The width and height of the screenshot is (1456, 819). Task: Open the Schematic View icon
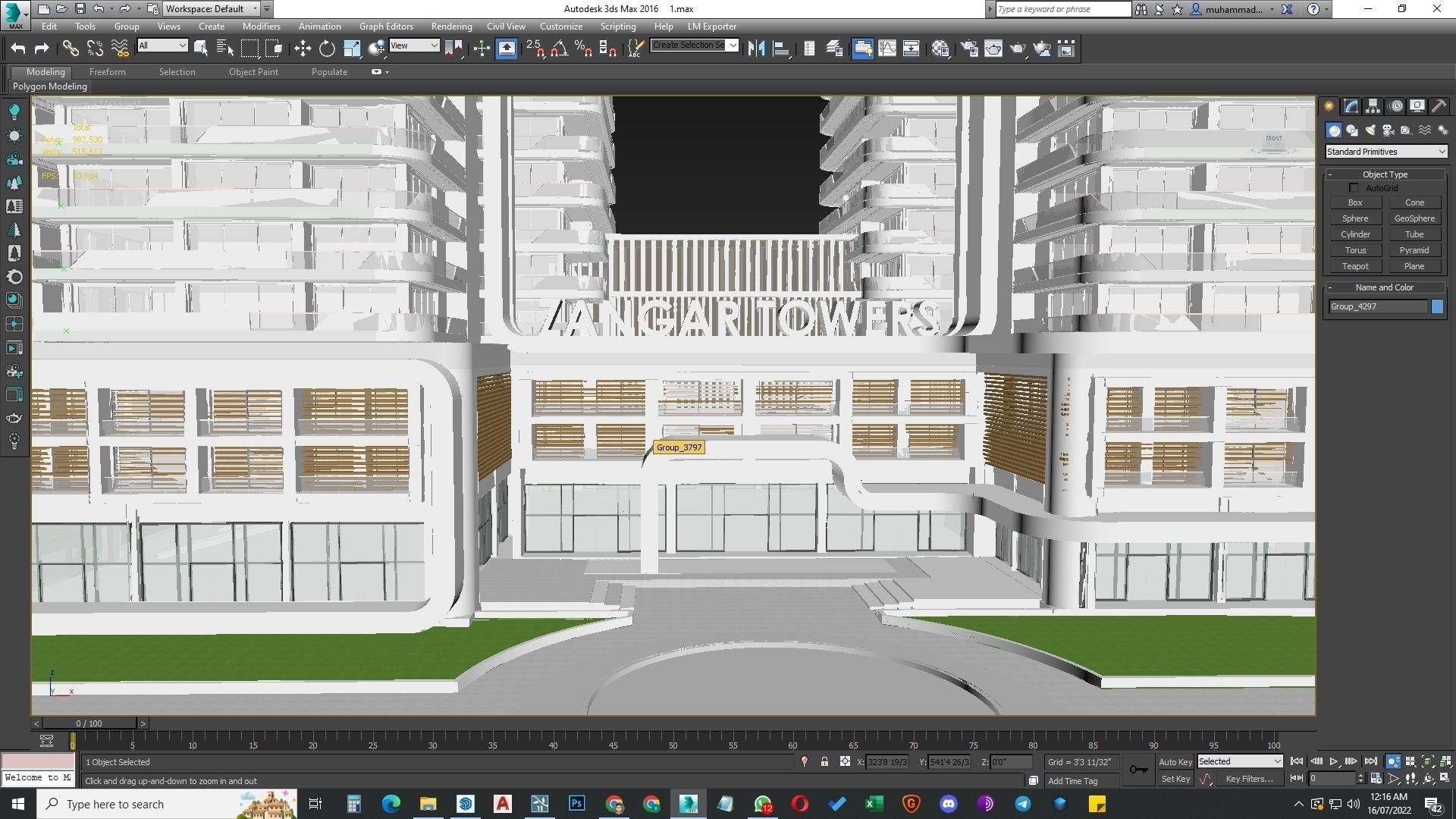click(911, 49)
